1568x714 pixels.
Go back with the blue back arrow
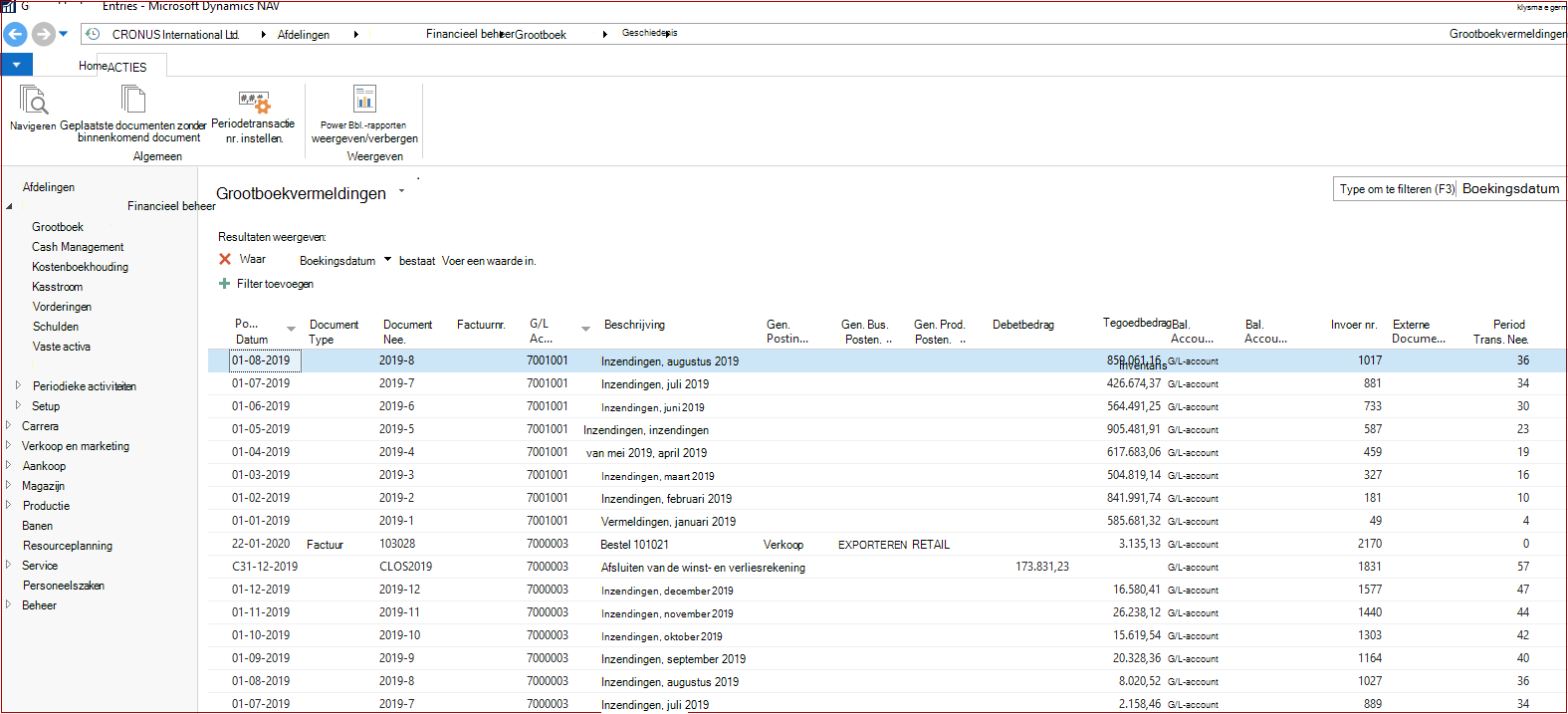click(x=15, y=34)
